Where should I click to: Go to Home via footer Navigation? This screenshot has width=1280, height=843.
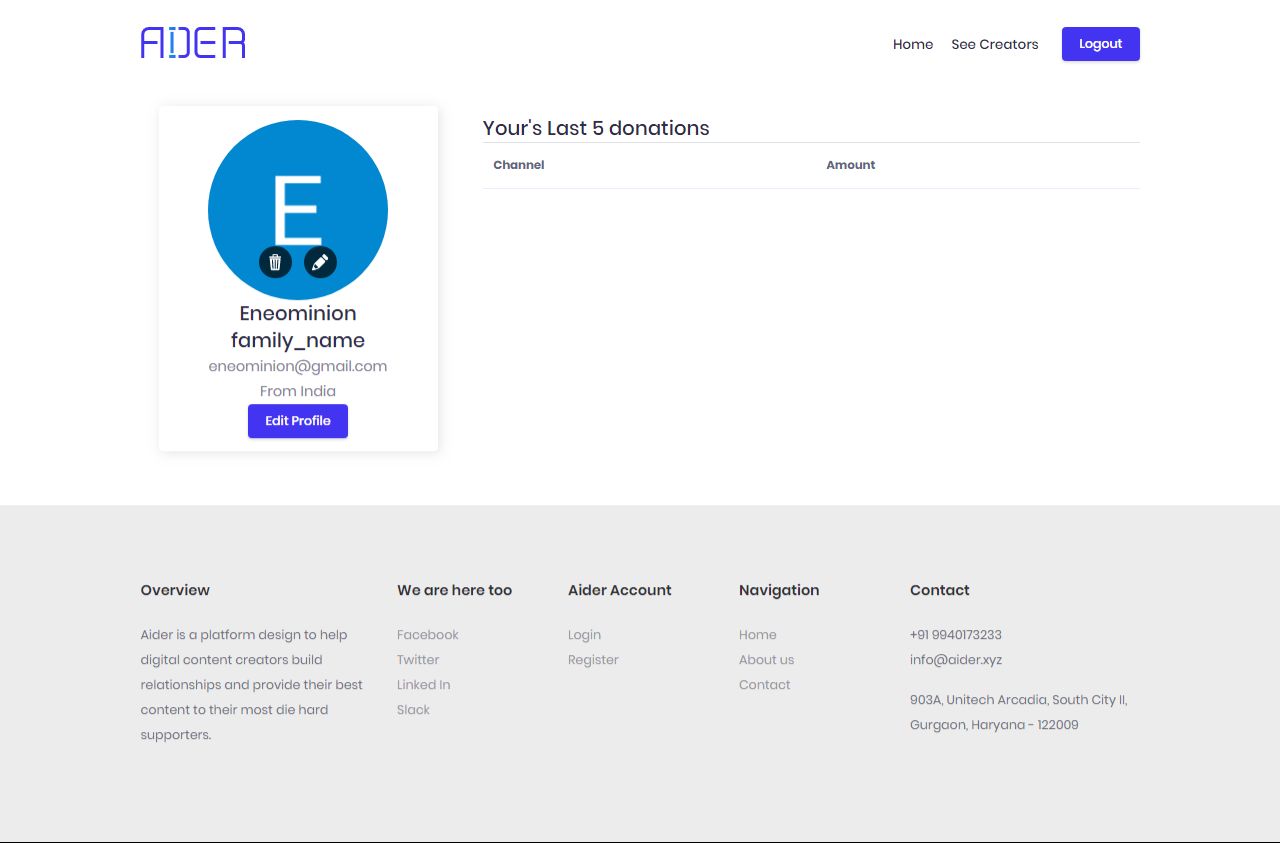coord(758,635)
